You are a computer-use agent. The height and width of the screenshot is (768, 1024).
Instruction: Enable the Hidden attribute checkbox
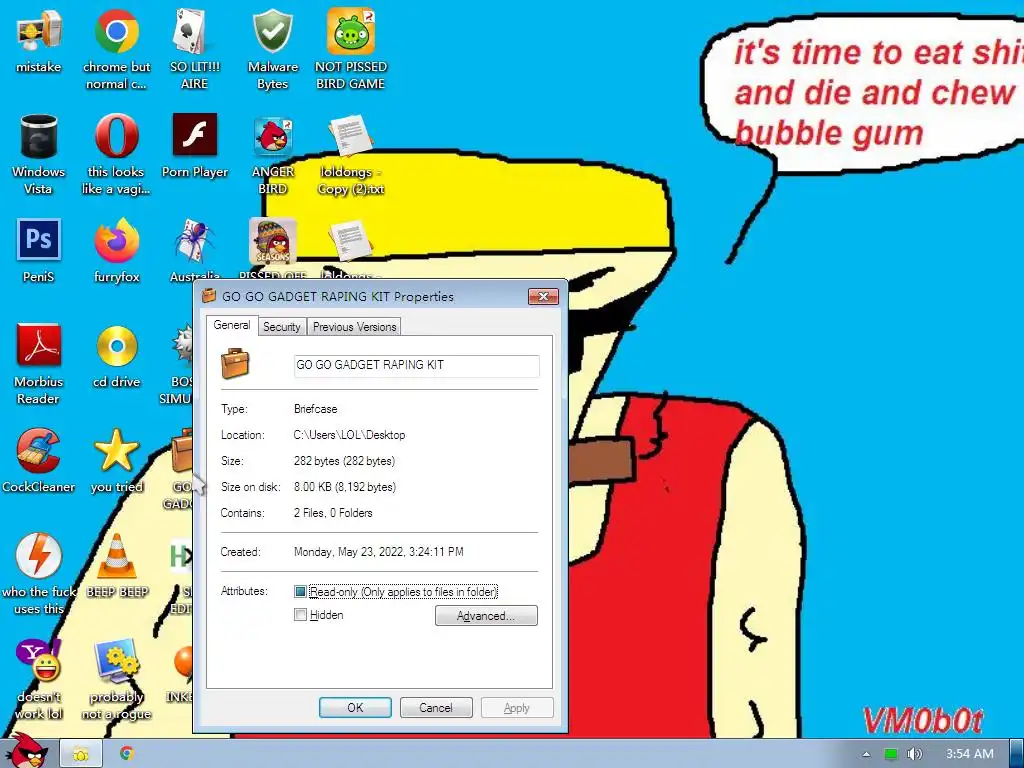(x=300, y=615)
